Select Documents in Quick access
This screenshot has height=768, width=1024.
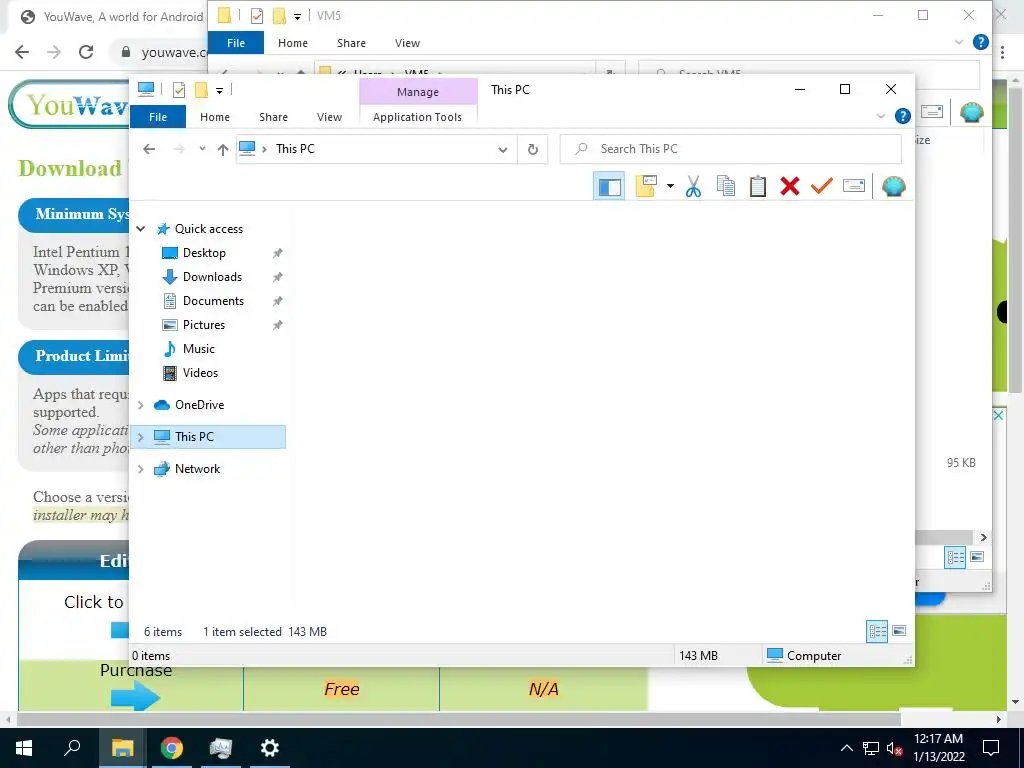[214, 301]
